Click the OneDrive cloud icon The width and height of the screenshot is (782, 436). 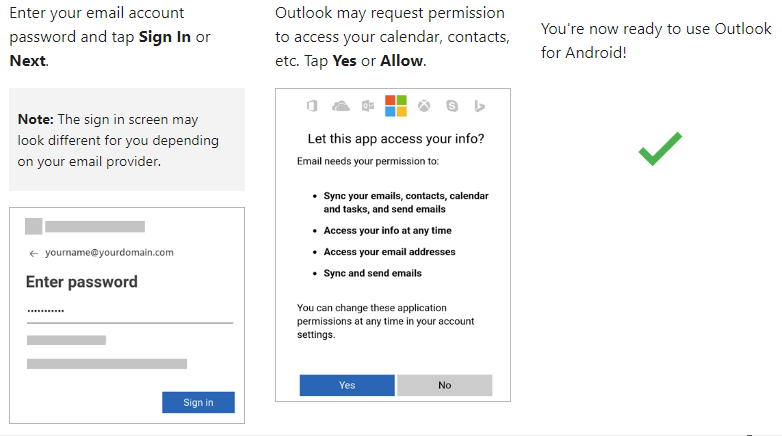click(341, 106)
